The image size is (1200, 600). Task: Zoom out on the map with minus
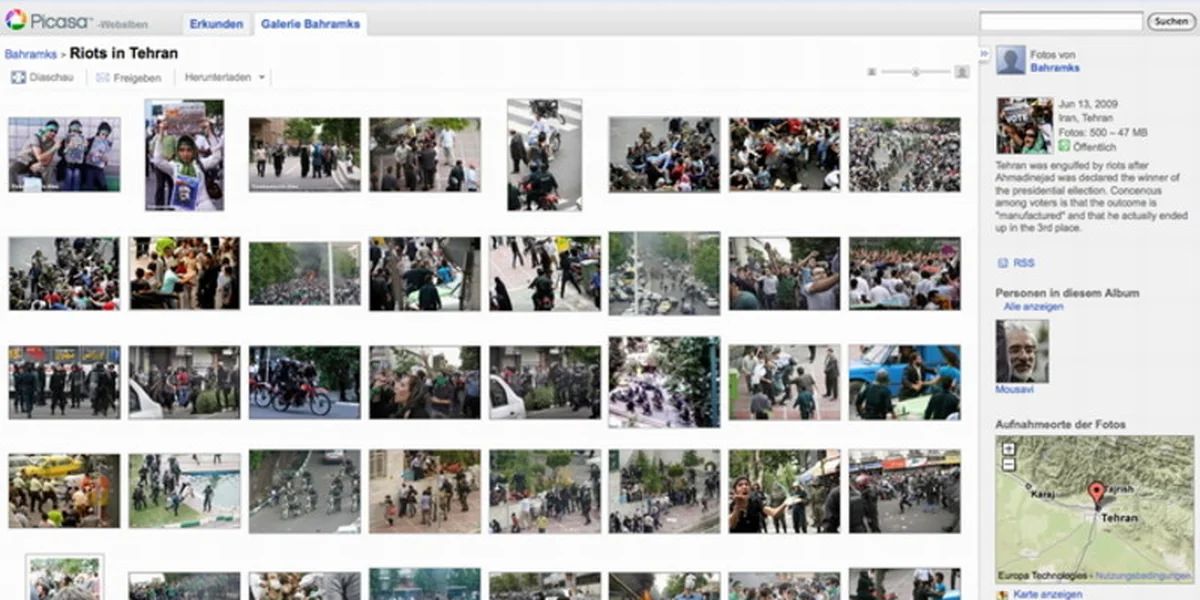tap(1008, 464)
